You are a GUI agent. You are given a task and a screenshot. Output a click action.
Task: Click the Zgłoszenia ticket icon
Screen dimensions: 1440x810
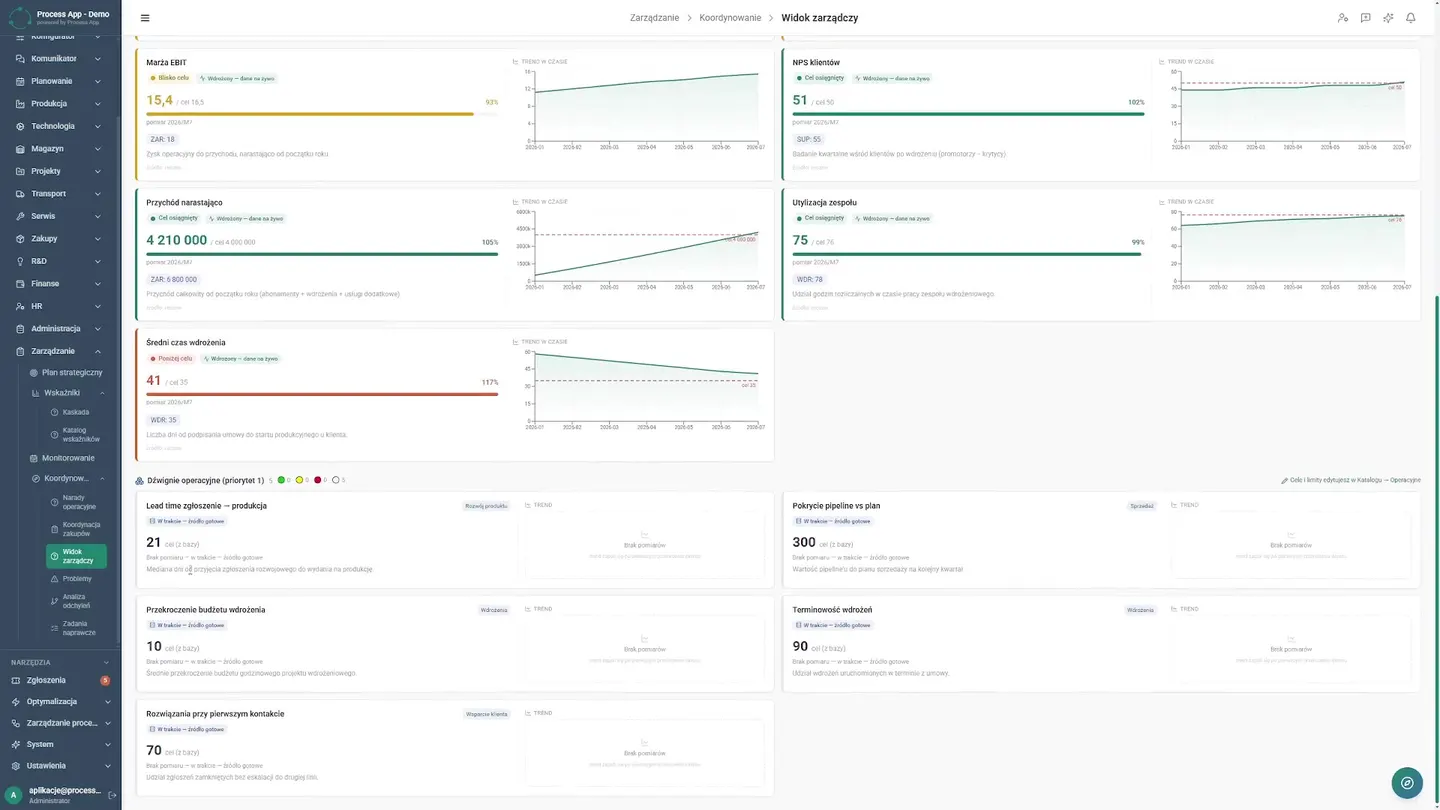[x=16, y=680]
